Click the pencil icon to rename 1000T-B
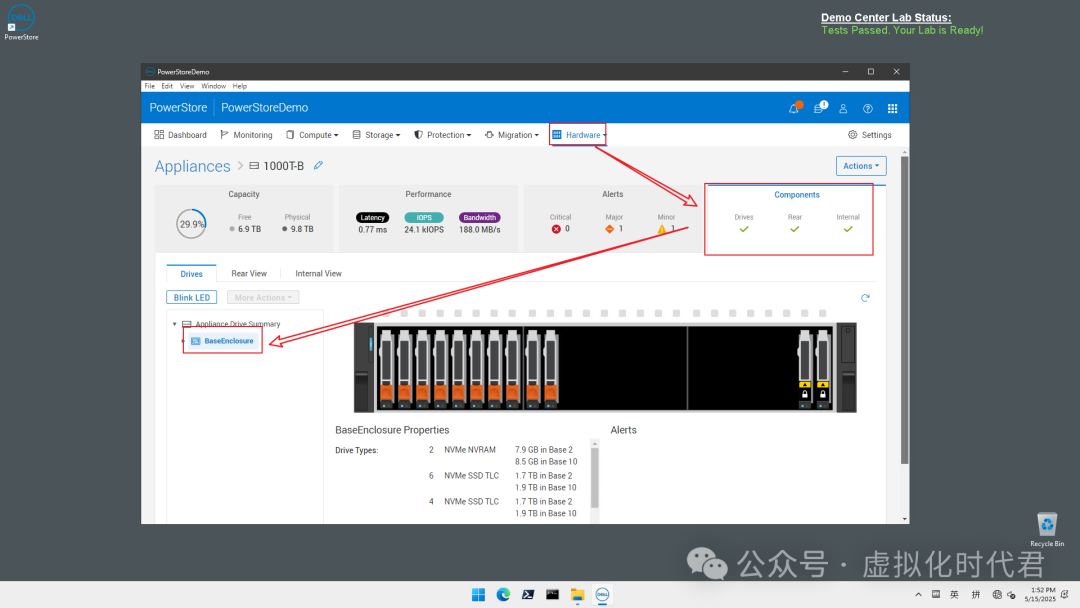 [318, 165]
